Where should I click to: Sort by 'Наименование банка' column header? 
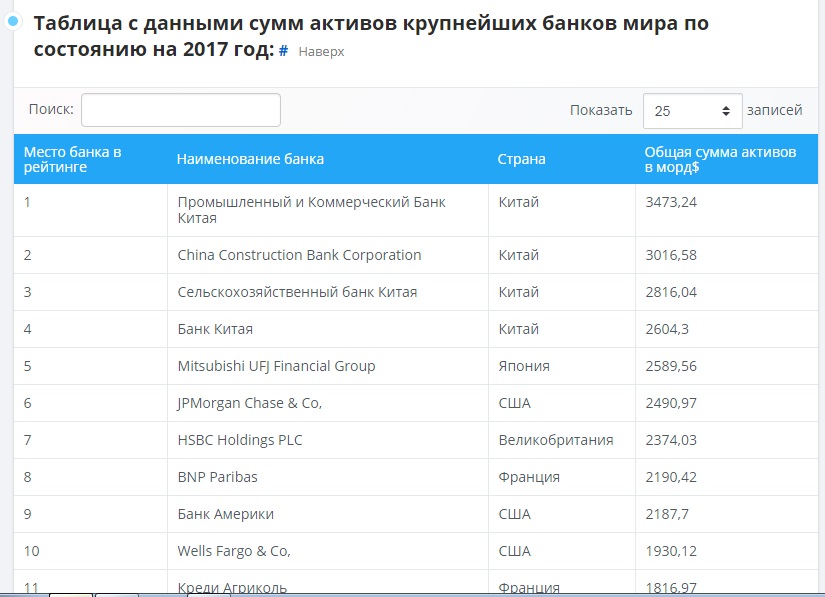click(x=250, y=159)
